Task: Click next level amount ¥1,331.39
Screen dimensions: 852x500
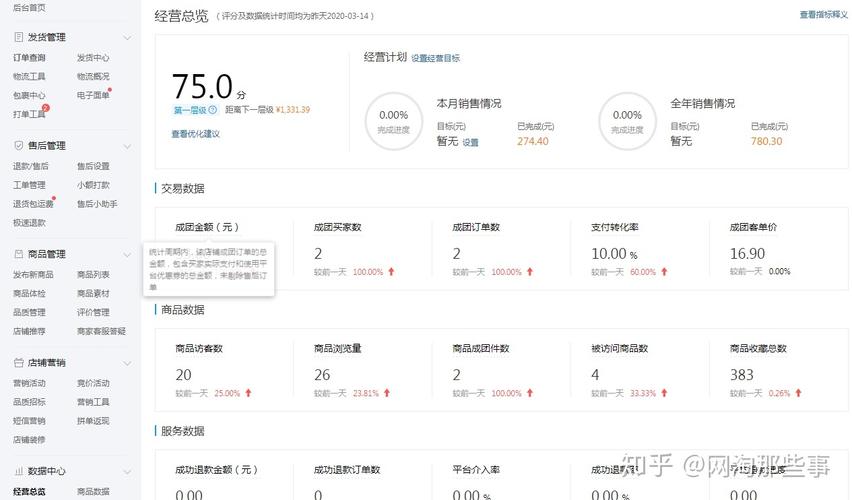Action: point(293,110)
